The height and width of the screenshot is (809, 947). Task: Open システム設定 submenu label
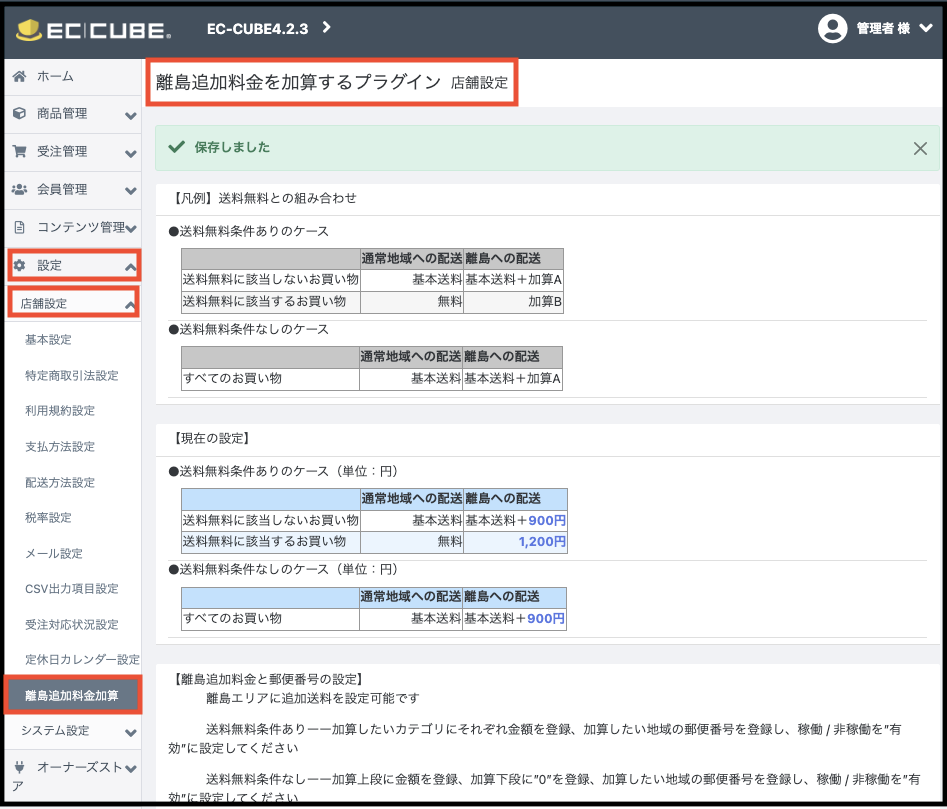[55, 731]
